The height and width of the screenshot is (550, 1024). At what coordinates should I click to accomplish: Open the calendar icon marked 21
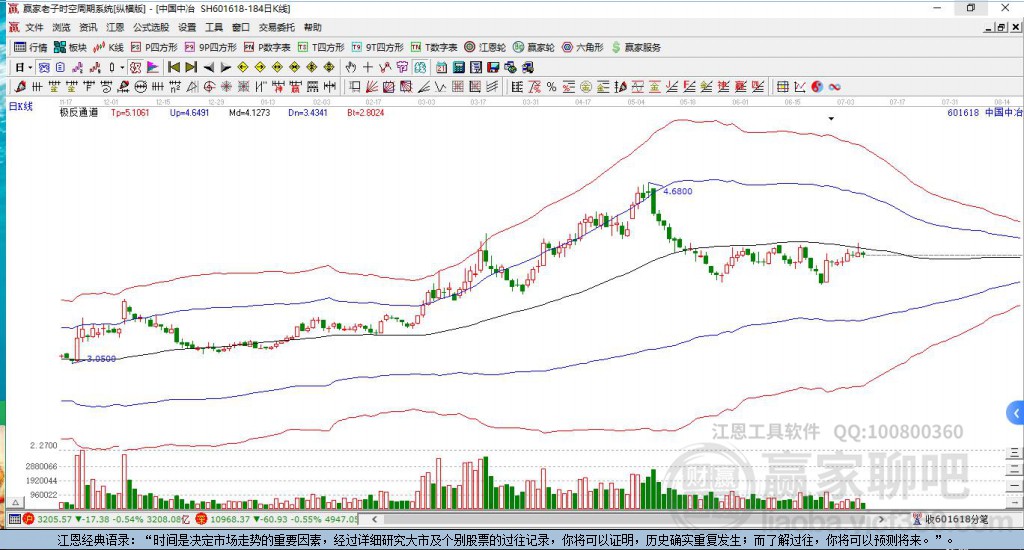coord(441,67)
